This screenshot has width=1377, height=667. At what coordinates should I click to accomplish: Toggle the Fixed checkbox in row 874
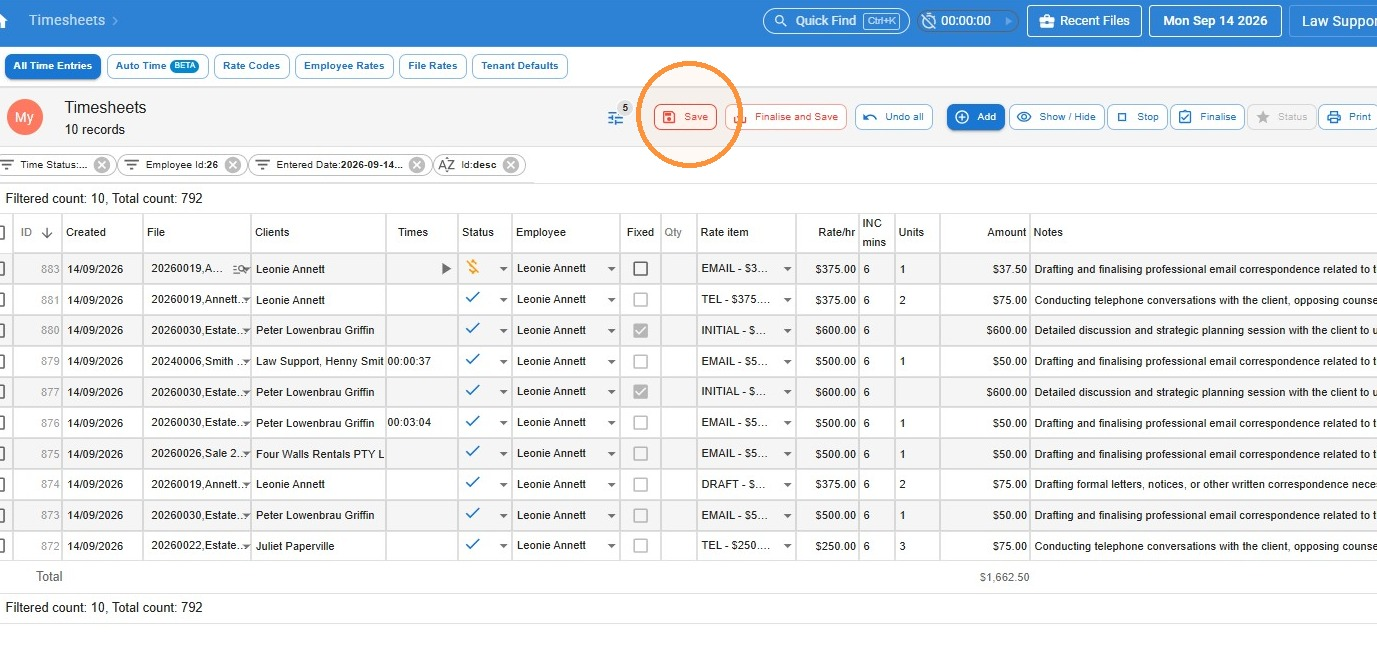[x=641, y=484]
